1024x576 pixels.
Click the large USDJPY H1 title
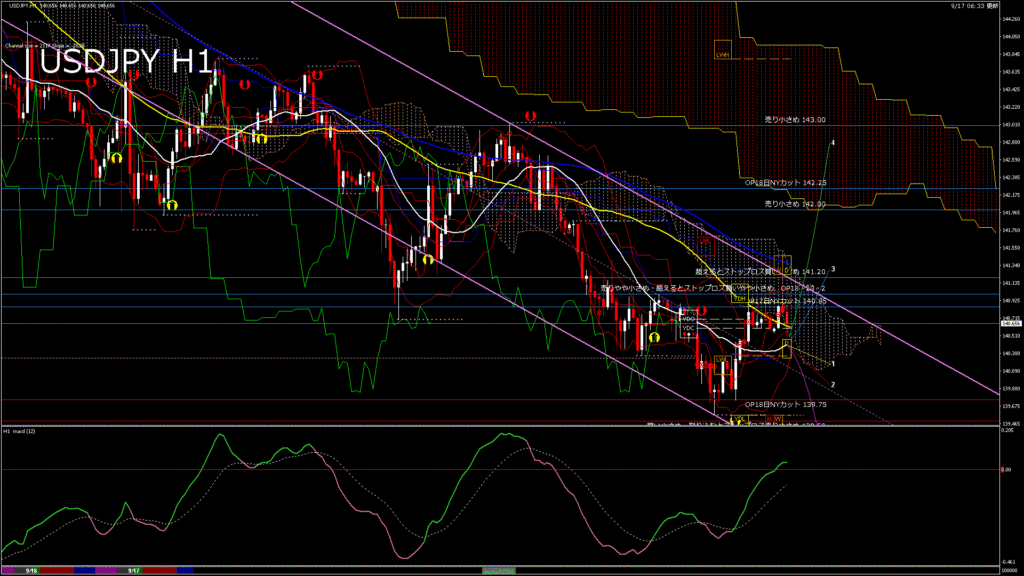pyautogui.click(x=117, y=62)
